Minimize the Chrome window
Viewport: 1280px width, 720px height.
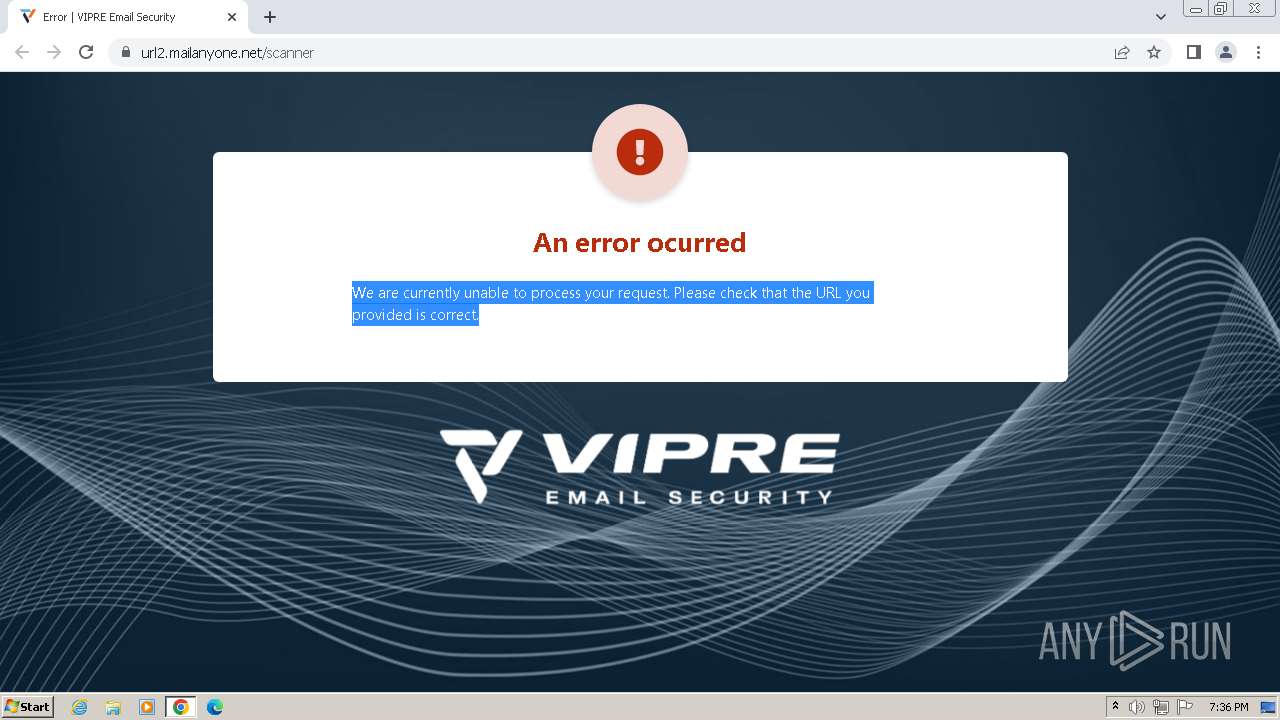(x=1195, y=9)
